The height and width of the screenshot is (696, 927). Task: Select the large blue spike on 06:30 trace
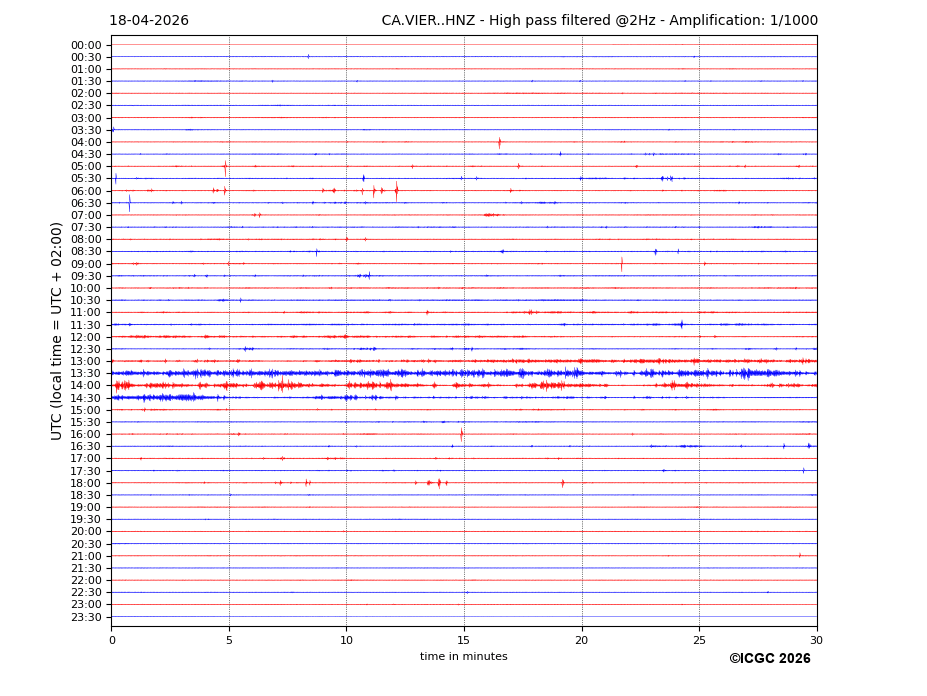click(129, 203)
